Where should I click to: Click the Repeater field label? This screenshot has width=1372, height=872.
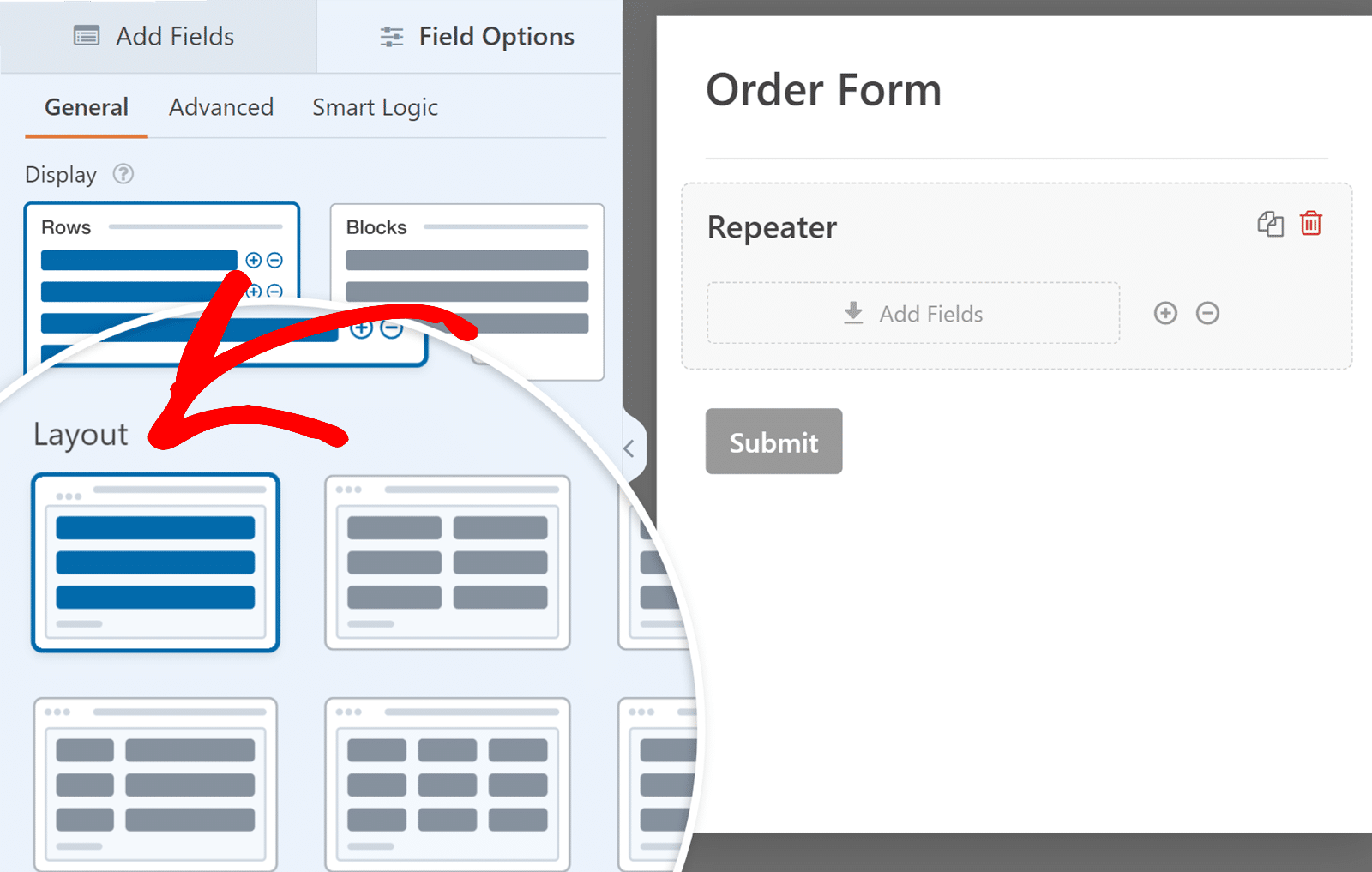772,227
